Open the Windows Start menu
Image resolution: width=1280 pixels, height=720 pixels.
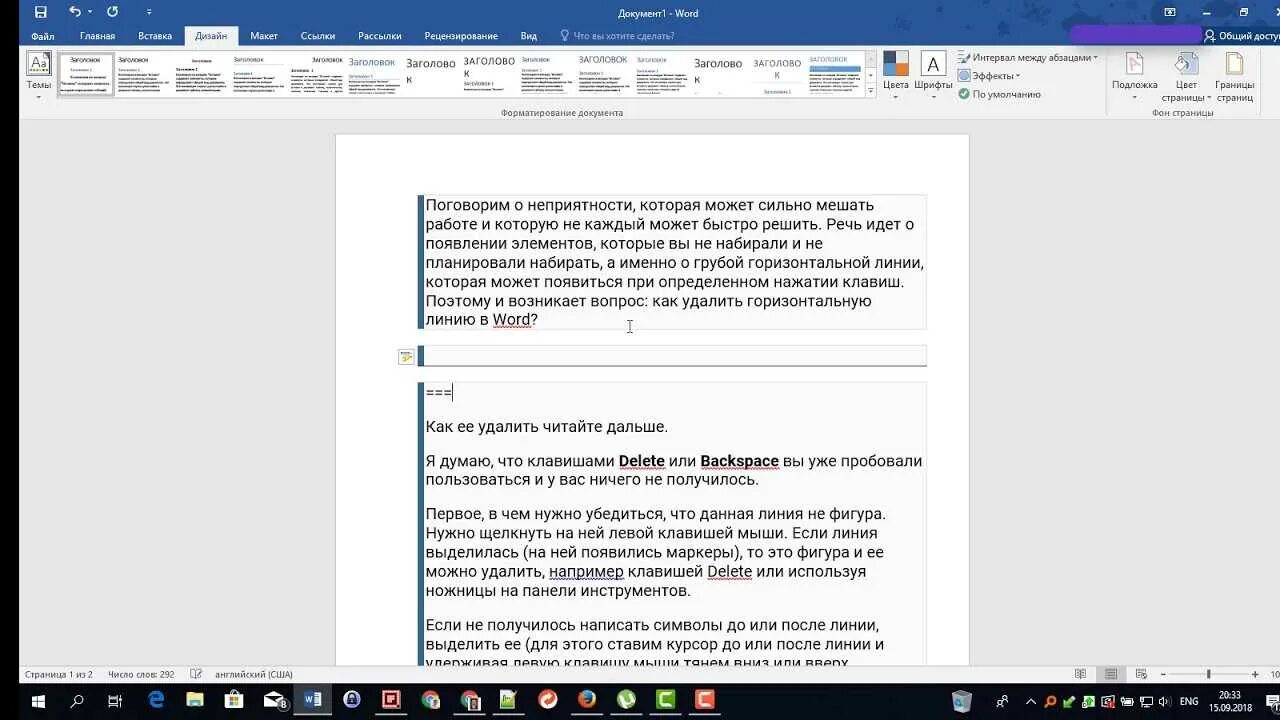40,701
